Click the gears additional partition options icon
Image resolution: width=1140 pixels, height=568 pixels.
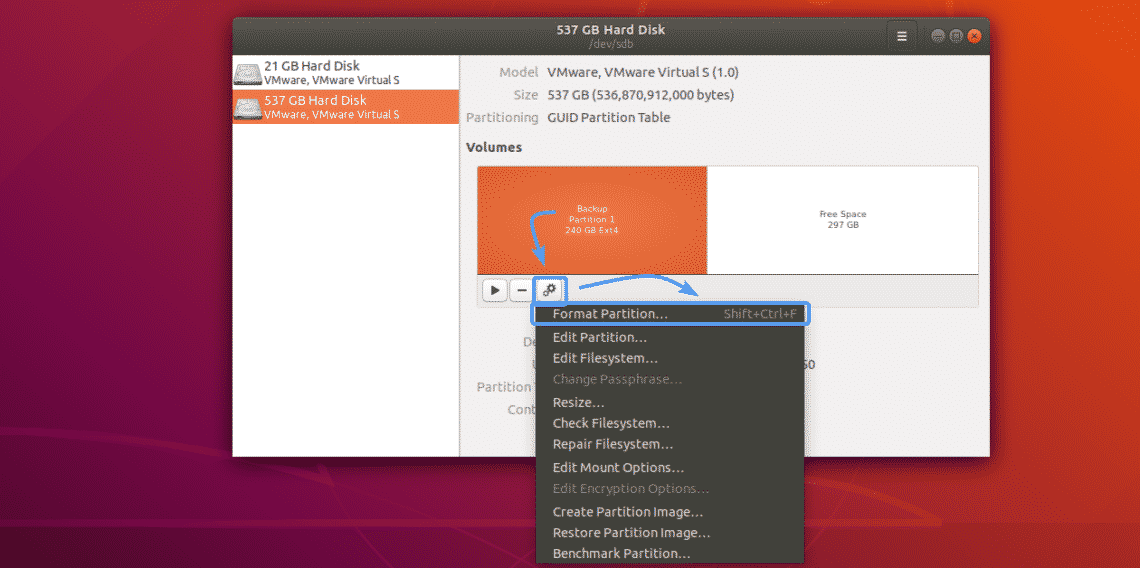550,290
